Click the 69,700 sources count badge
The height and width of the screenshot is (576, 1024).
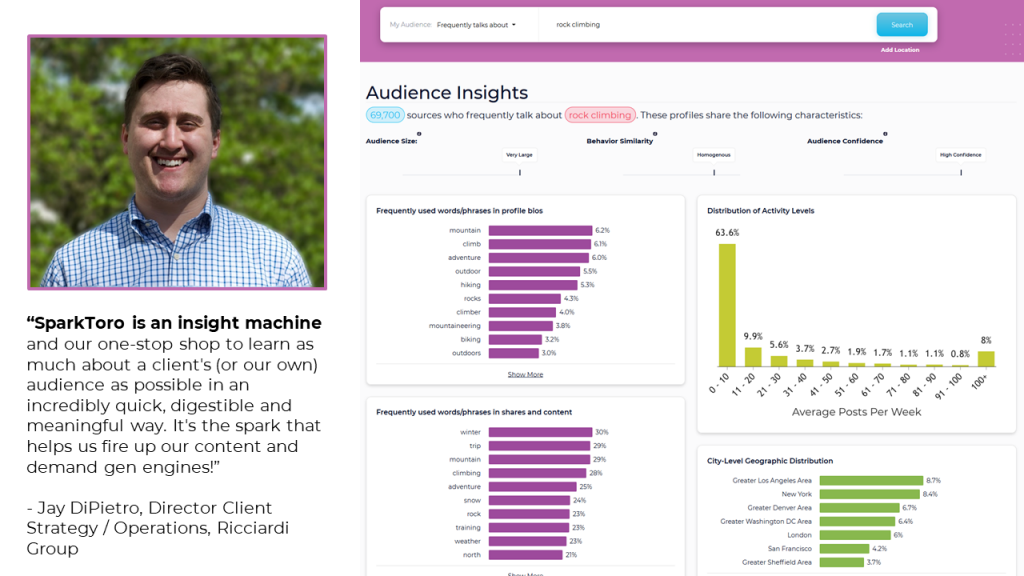click(x=385, y=115)
